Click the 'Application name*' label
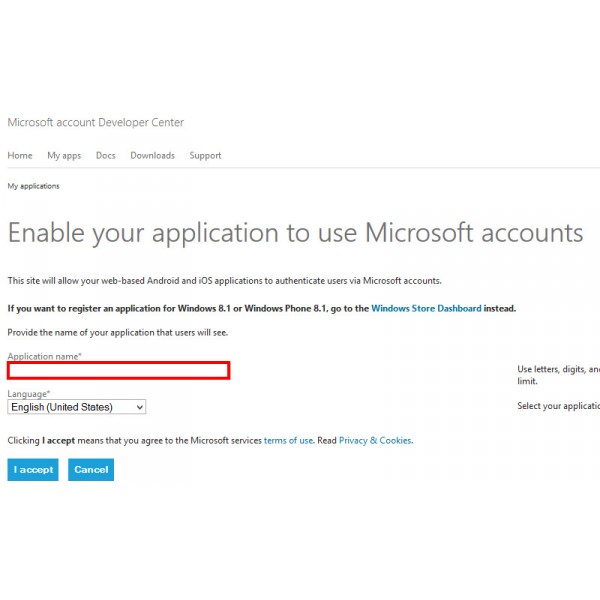Viewport: 600px width, 600px height. pyautogui.click(x=44, y=356)
